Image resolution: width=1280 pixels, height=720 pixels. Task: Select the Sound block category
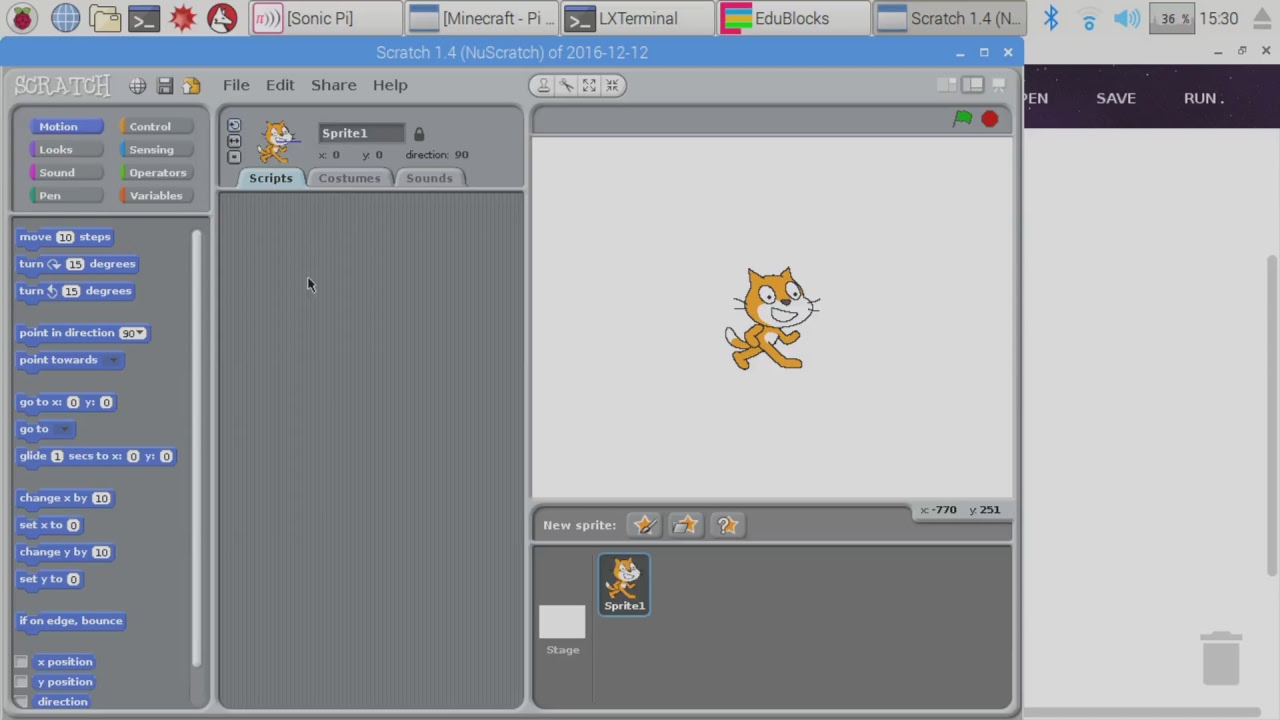pyautogui.click(x=66, y=173)
